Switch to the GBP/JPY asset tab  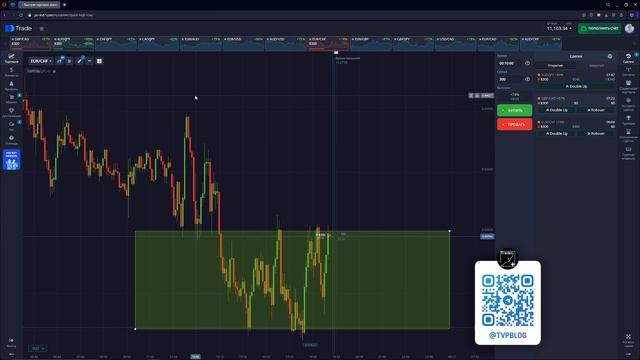click(x=413, y=43)
